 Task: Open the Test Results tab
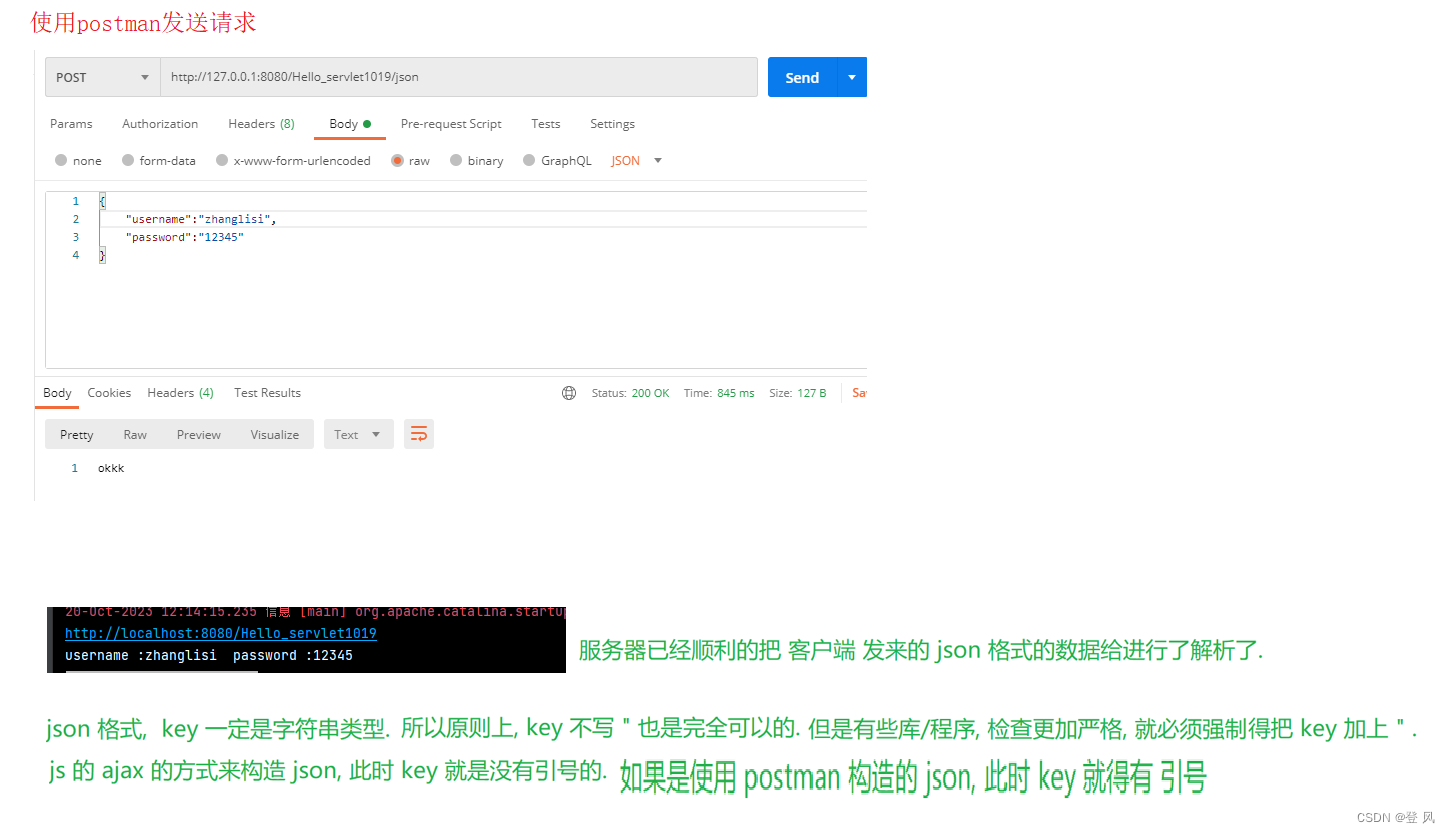coord(267,393)
